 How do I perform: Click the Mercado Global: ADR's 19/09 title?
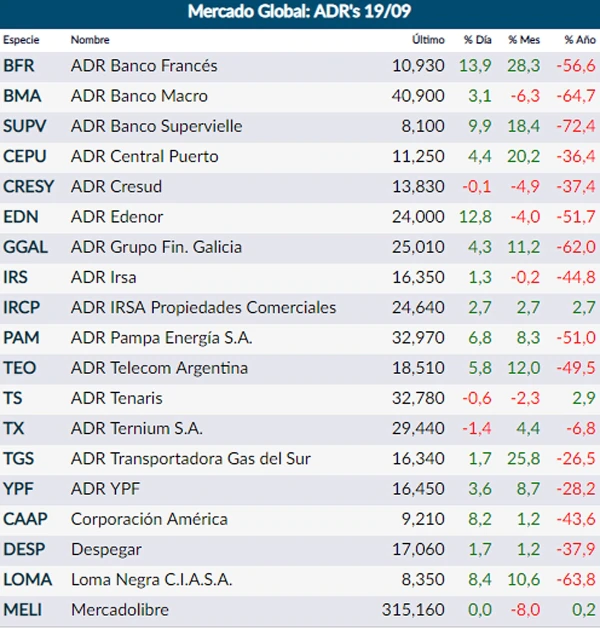coord(299,13)
